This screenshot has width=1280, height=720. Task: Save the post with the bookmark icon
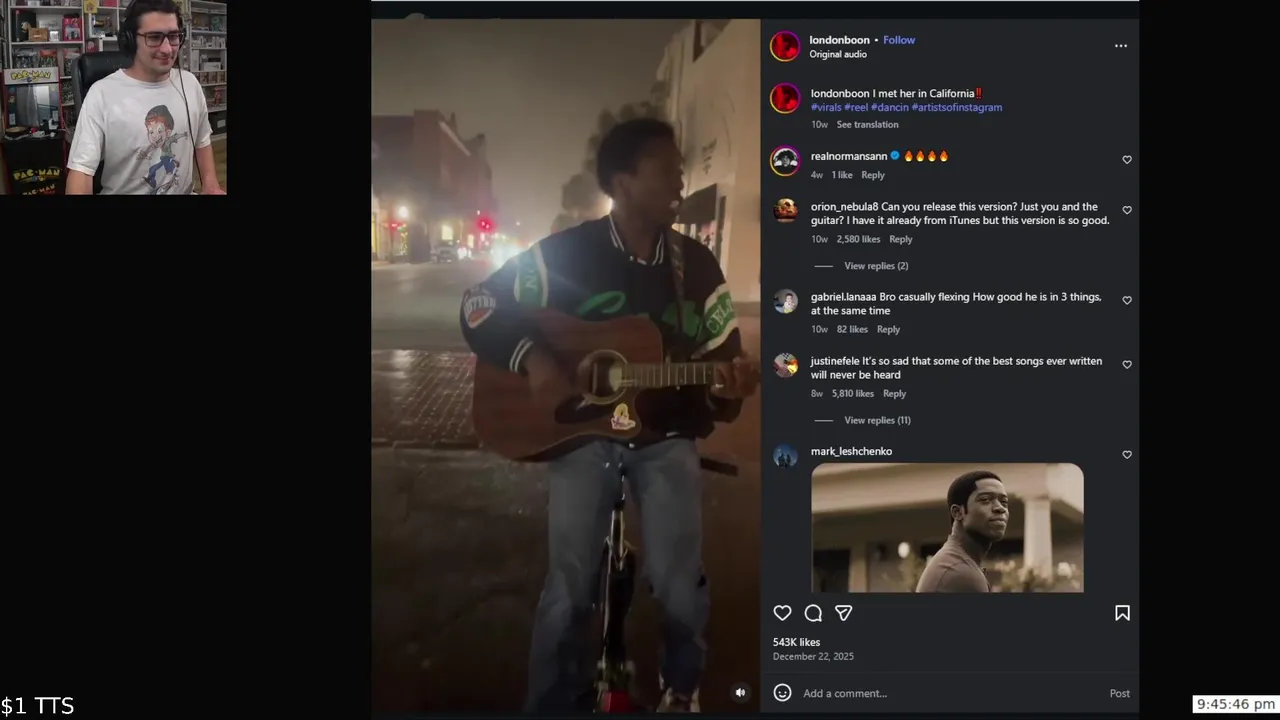pyautogui.click(x=1122, y=613)
